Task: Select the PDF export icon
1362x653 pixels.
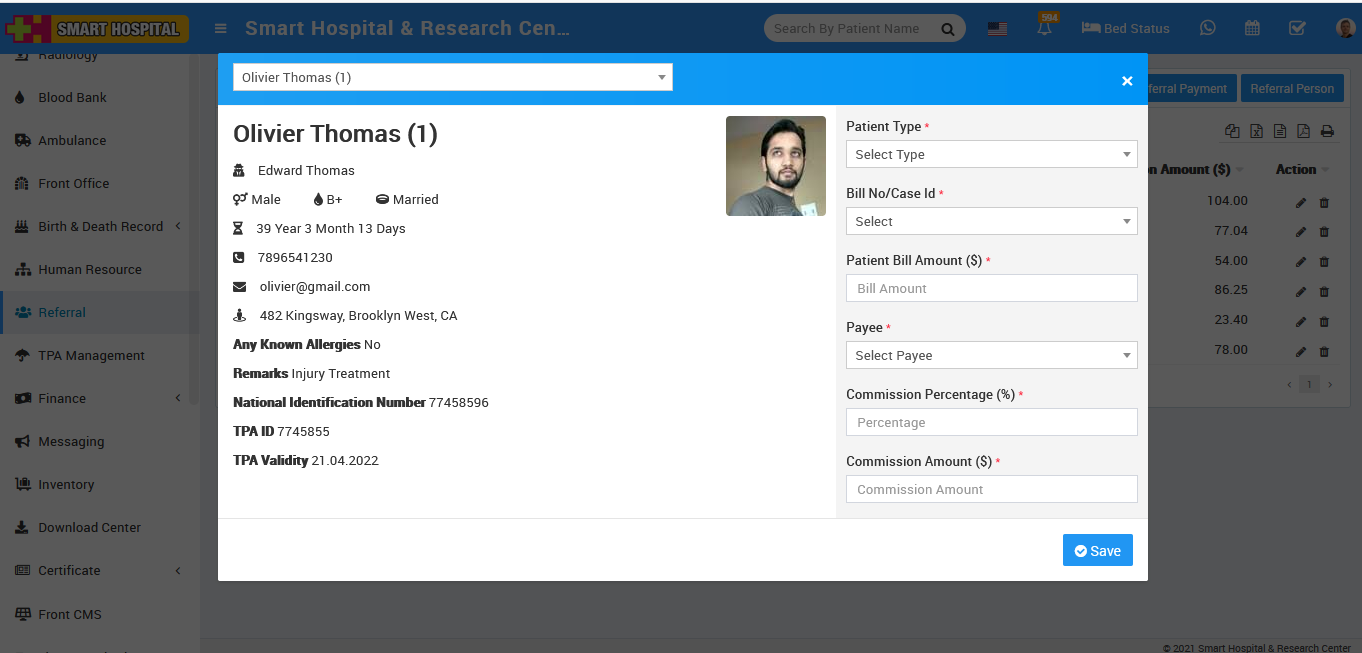Action: [1305, 131]
